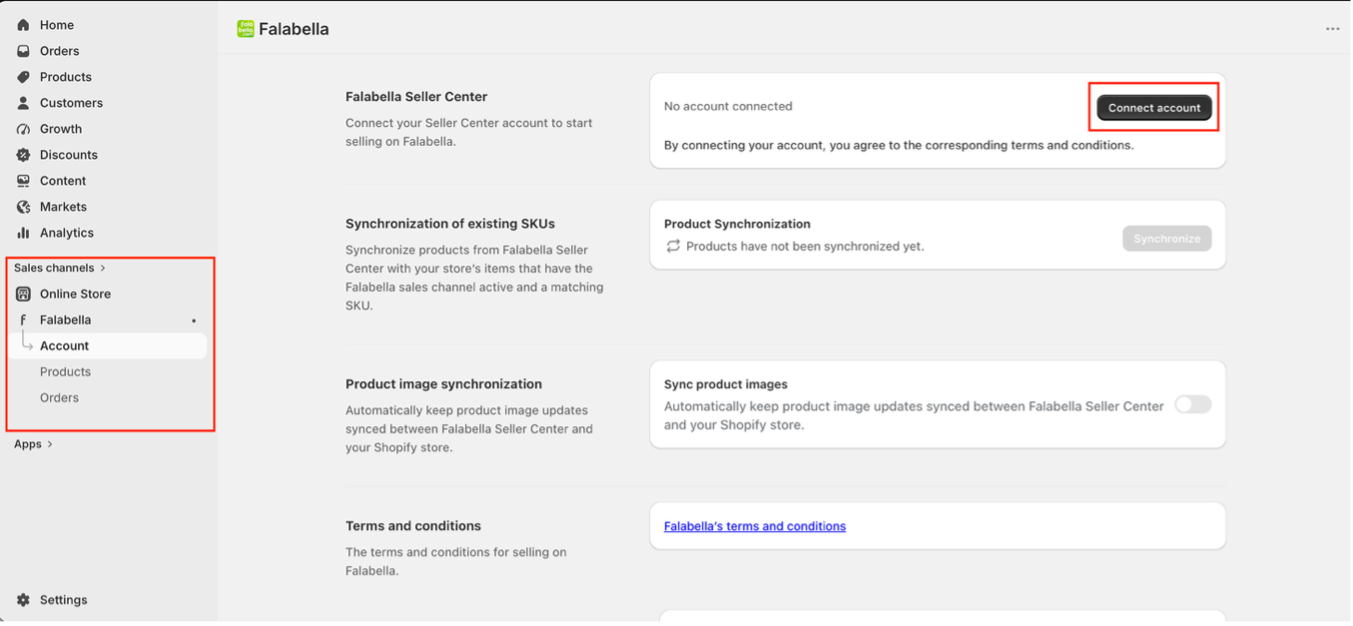1353x626 pixels.
Task: Click the 'Falabella Seller Center' heading
Action: (x=416, y=97)
